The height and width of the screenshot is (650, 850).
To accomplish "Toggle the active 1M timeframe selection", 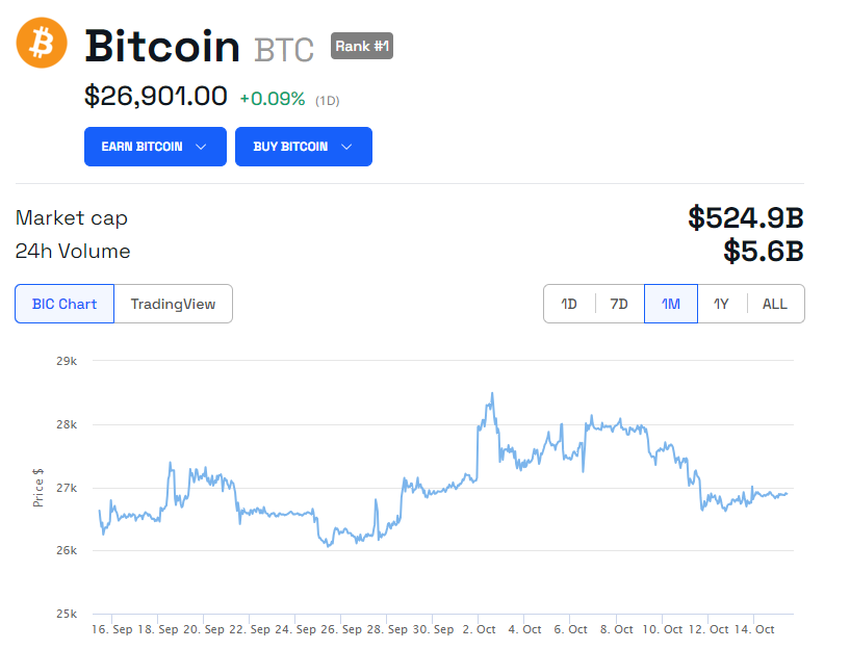I will 670,303.
